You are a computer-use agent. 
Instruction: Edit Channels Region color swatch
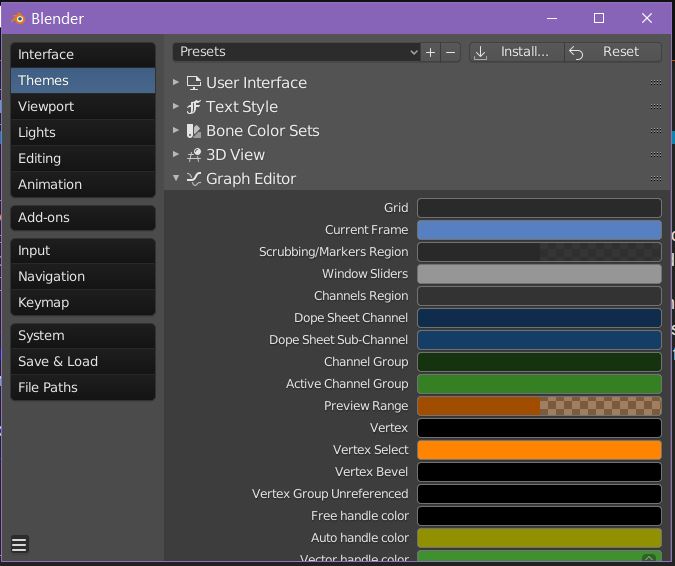tap(539, 296)
